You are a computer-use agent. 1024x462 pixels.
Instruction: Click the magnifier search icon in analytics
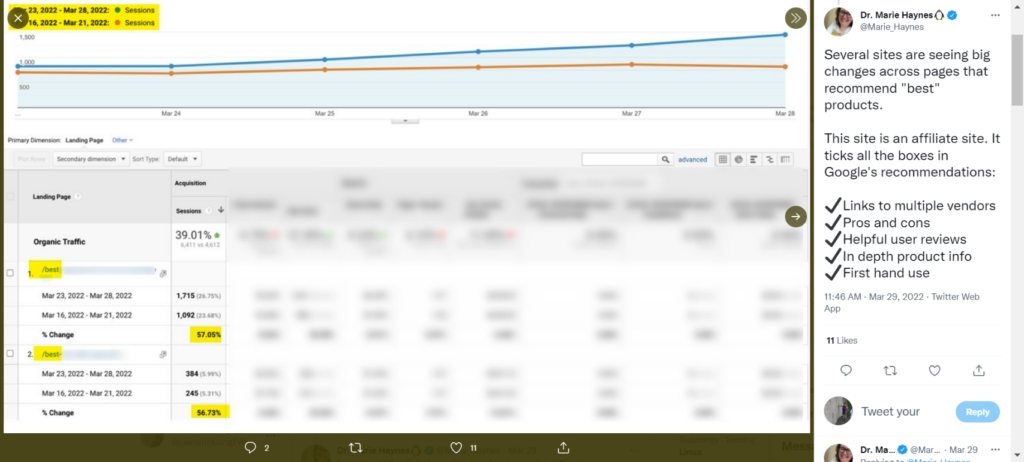[665, 159]
